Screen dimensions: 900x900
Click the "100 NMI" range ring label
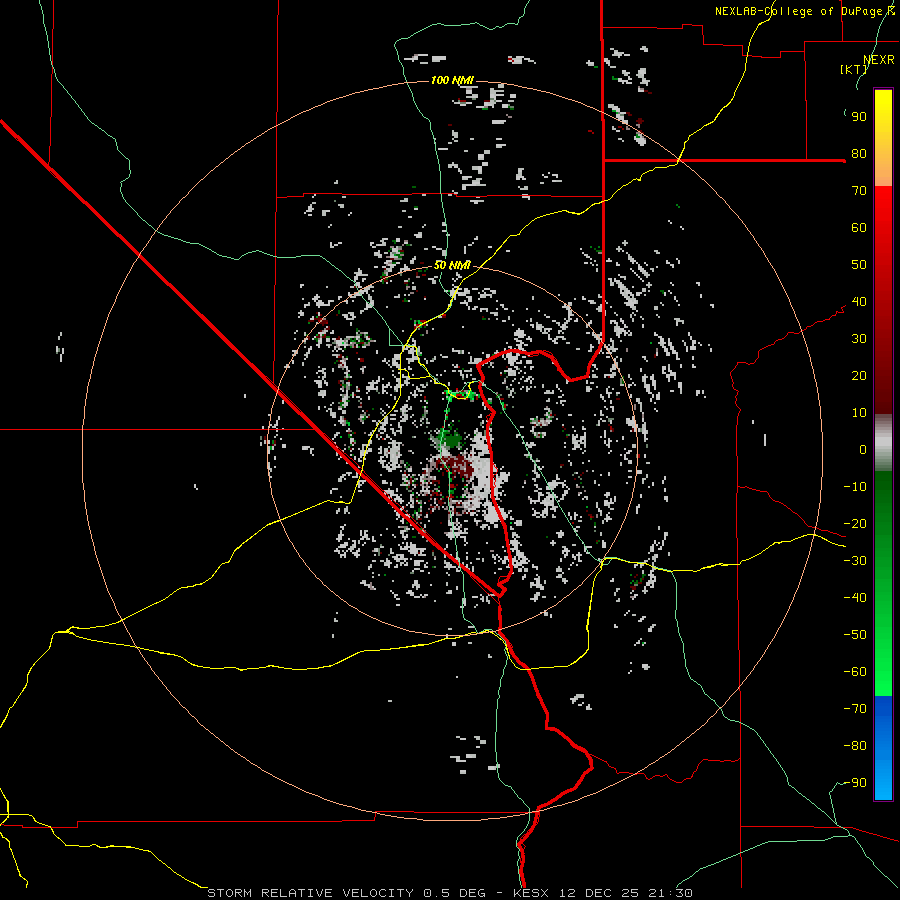452,80
